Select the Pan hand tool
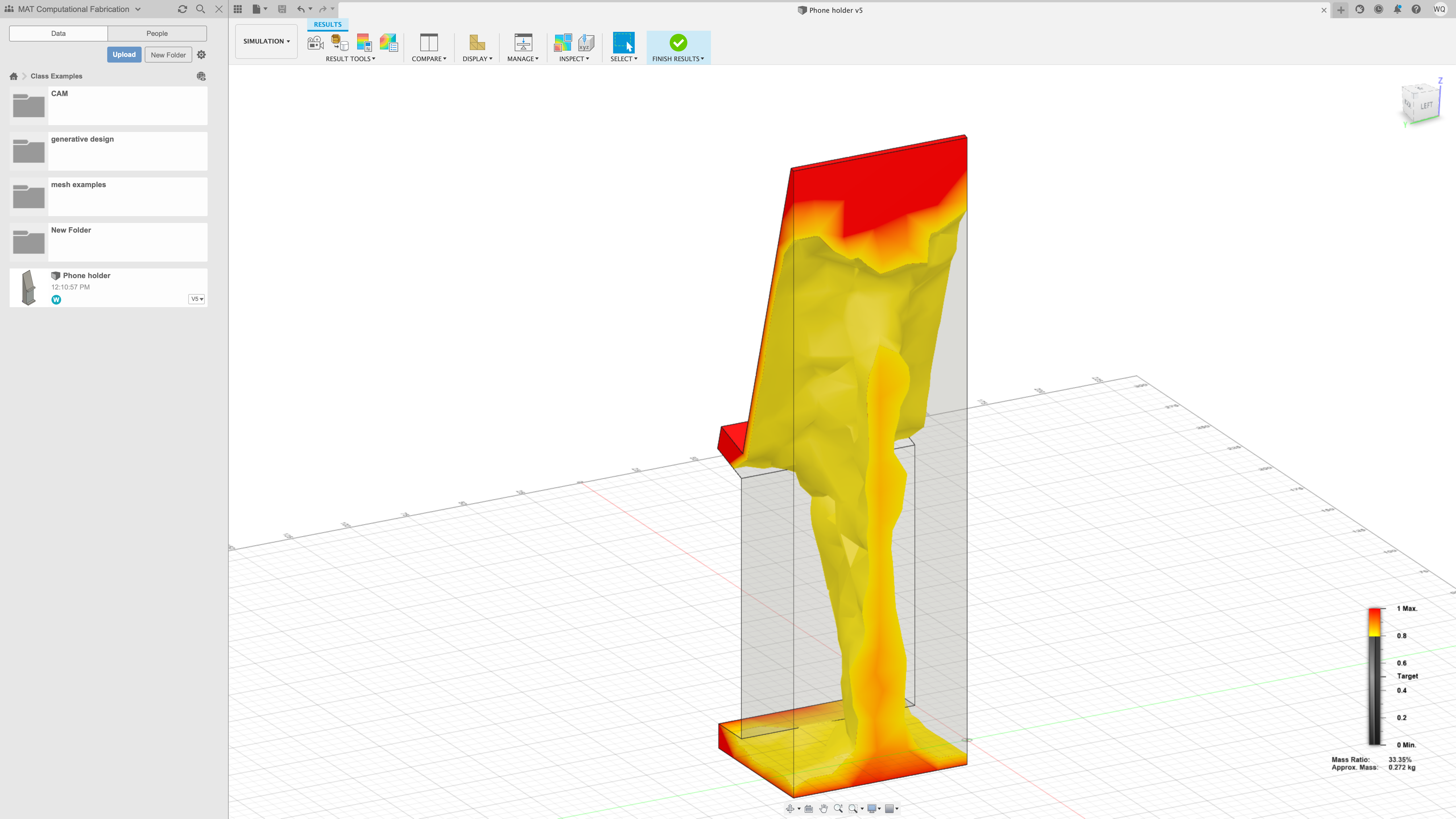The image size is (1456, 819). 824,809
